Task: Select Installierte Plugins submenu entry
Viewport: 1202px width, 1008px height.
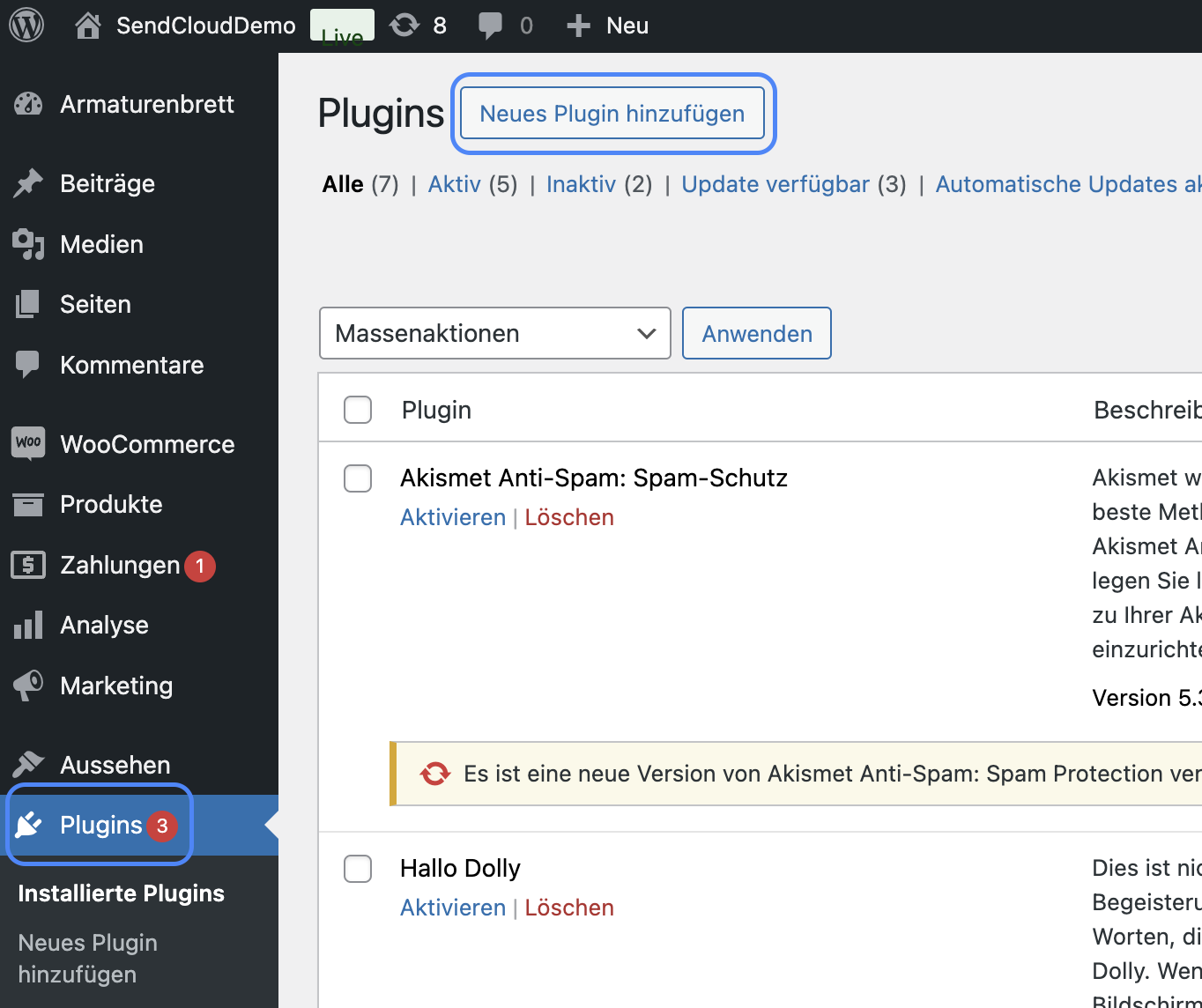Action: coord(122,893)
